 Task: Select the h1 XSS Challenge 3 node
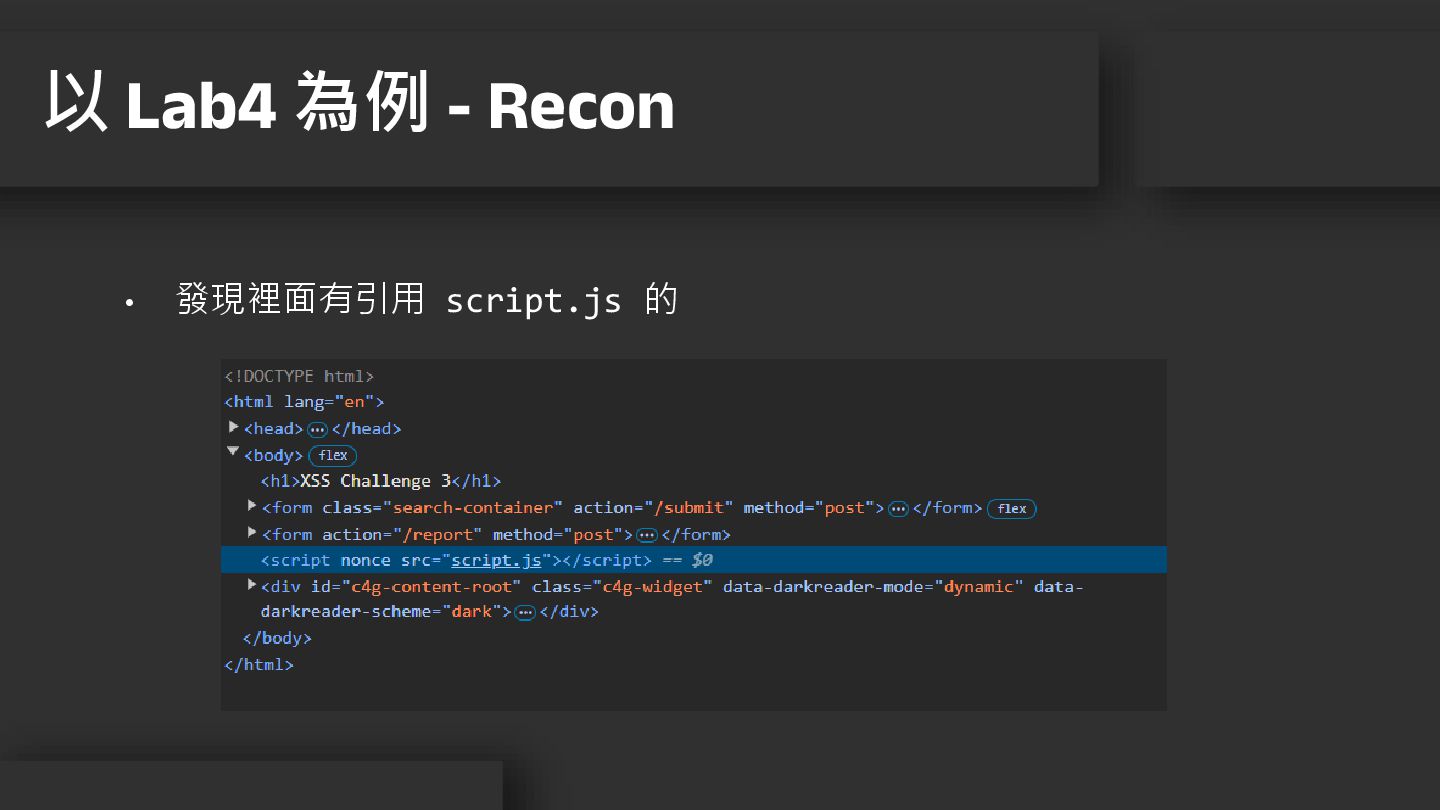coord(381,481)
